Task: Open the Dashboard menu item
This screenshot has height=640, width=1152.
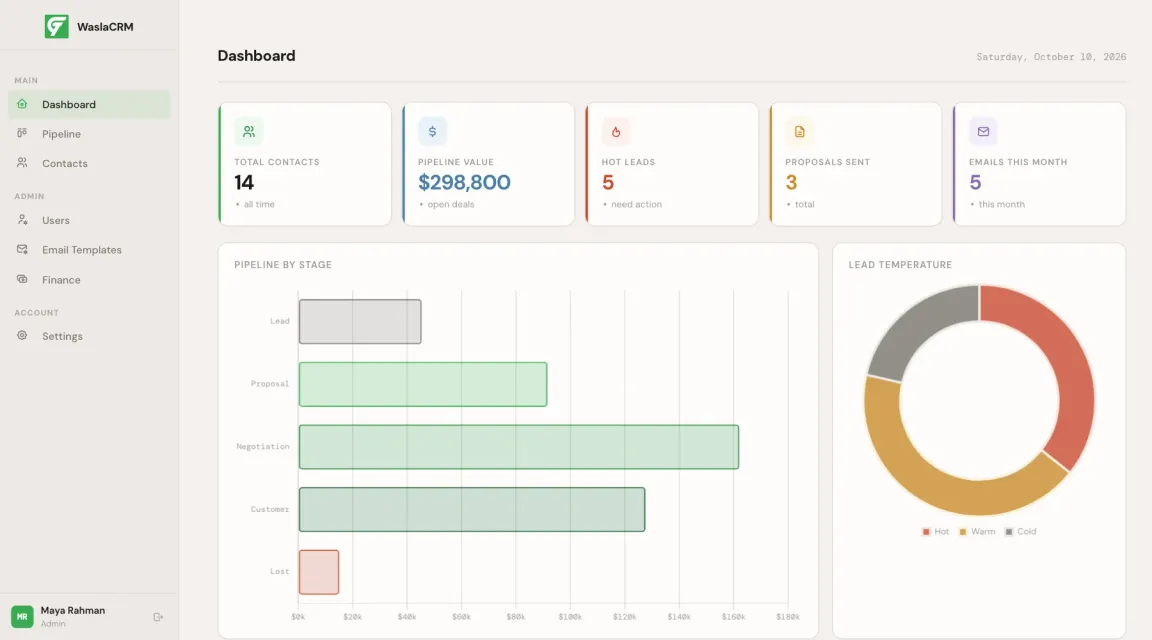Action: pos(89,104)
